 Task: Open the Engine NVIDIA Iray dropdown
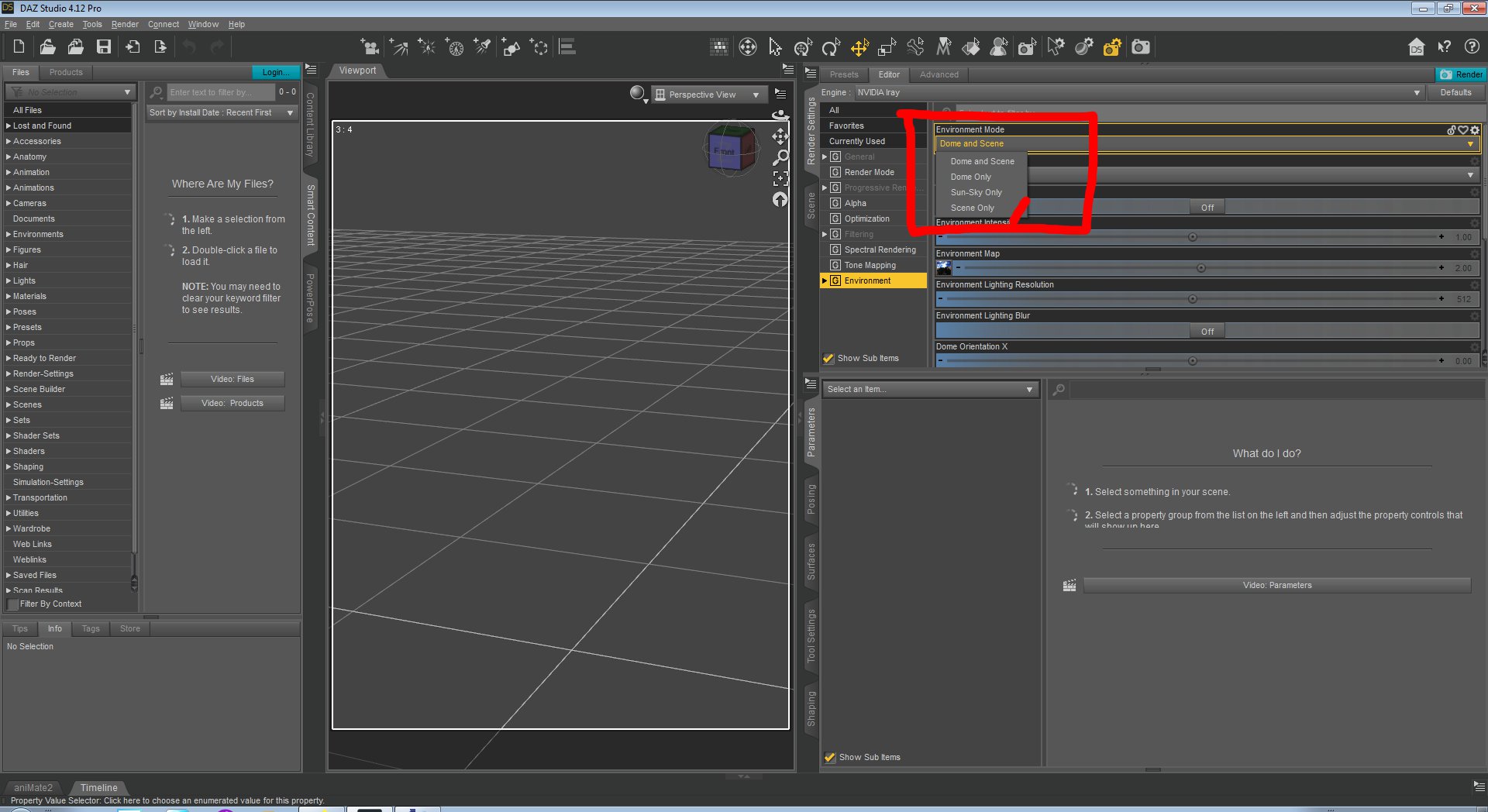1138,93
